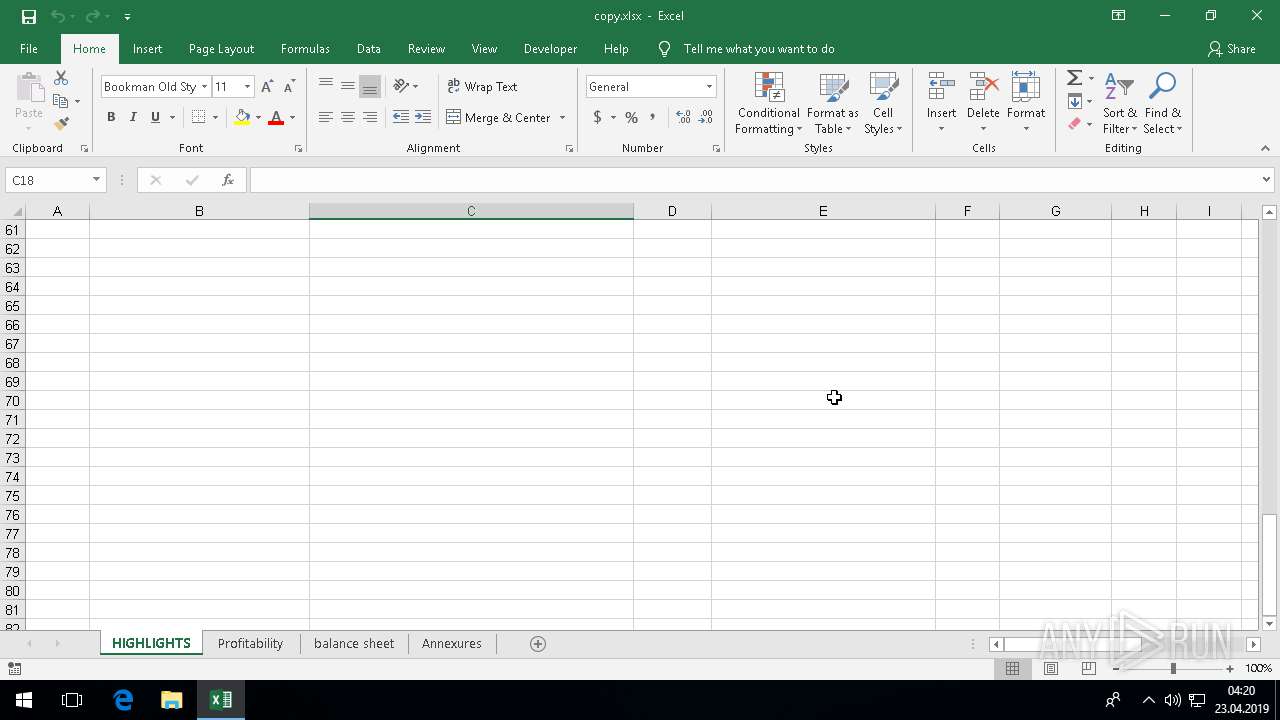1280x720 pixels.
Task: Decrease font size with smaller A icon
Action: coord(289,87)
